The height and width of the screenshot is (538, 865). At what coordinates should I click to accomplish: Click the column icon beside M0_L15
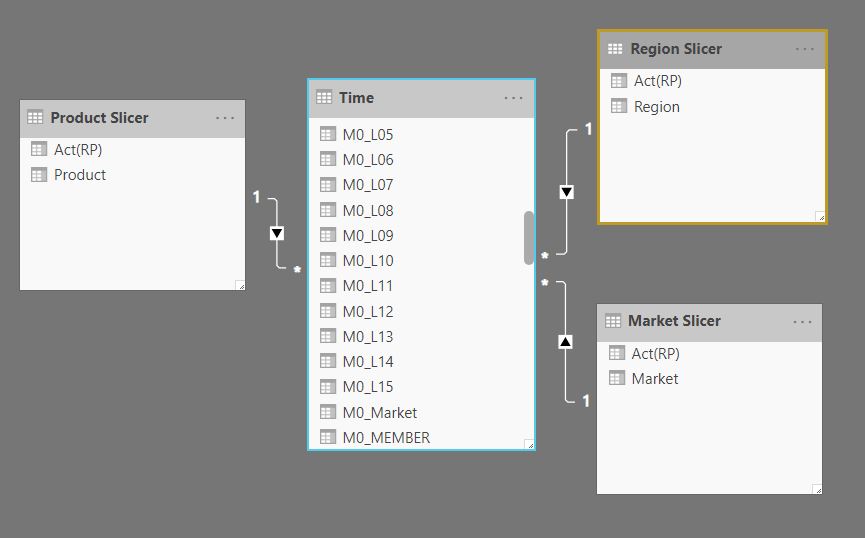click(x=328, y=387)
